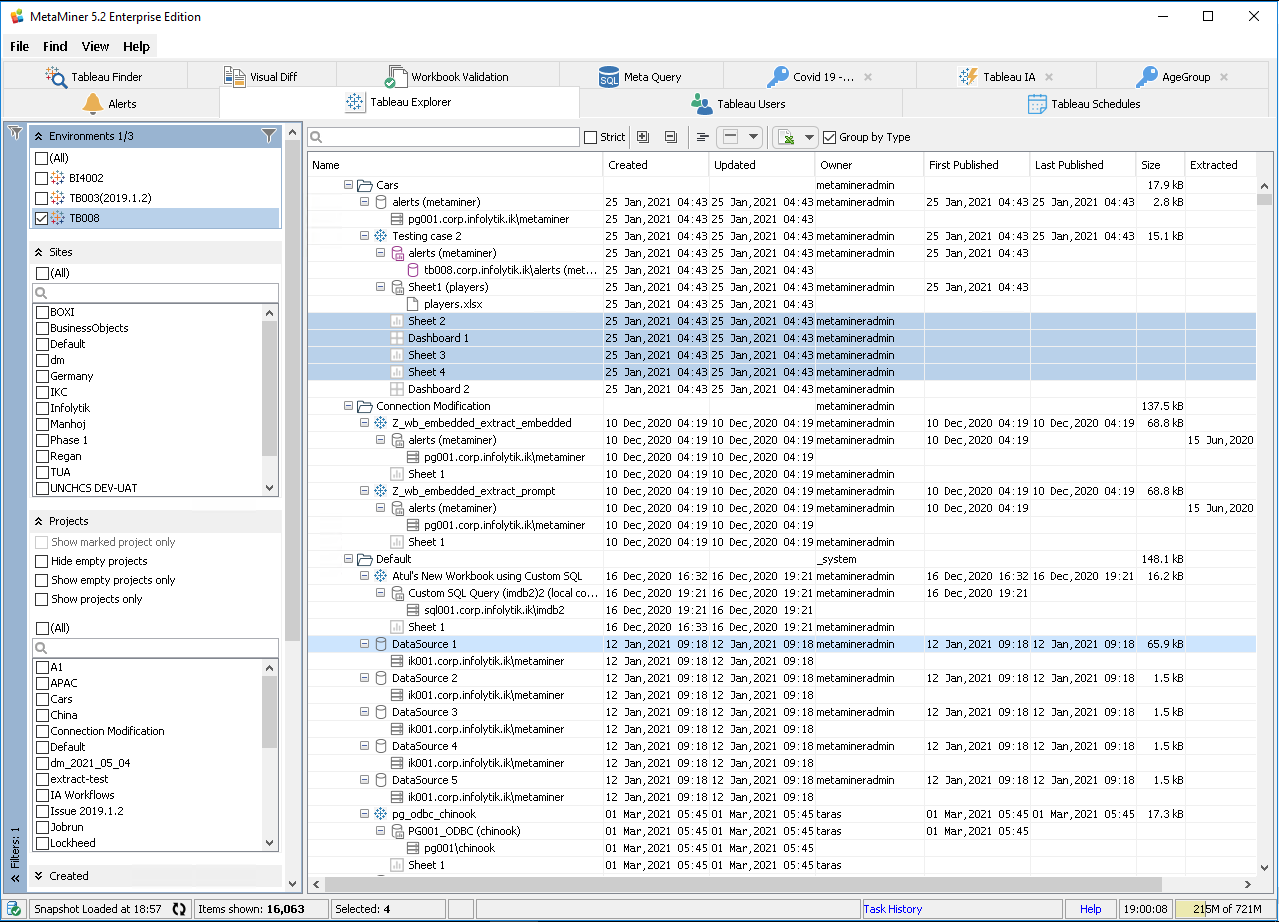
Task: Sort by the Size column header
Action: (x=1158, y=165)
